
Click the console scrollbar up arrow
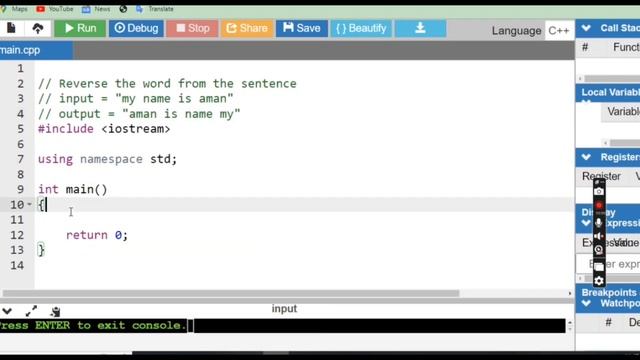(x=570, y=322)
